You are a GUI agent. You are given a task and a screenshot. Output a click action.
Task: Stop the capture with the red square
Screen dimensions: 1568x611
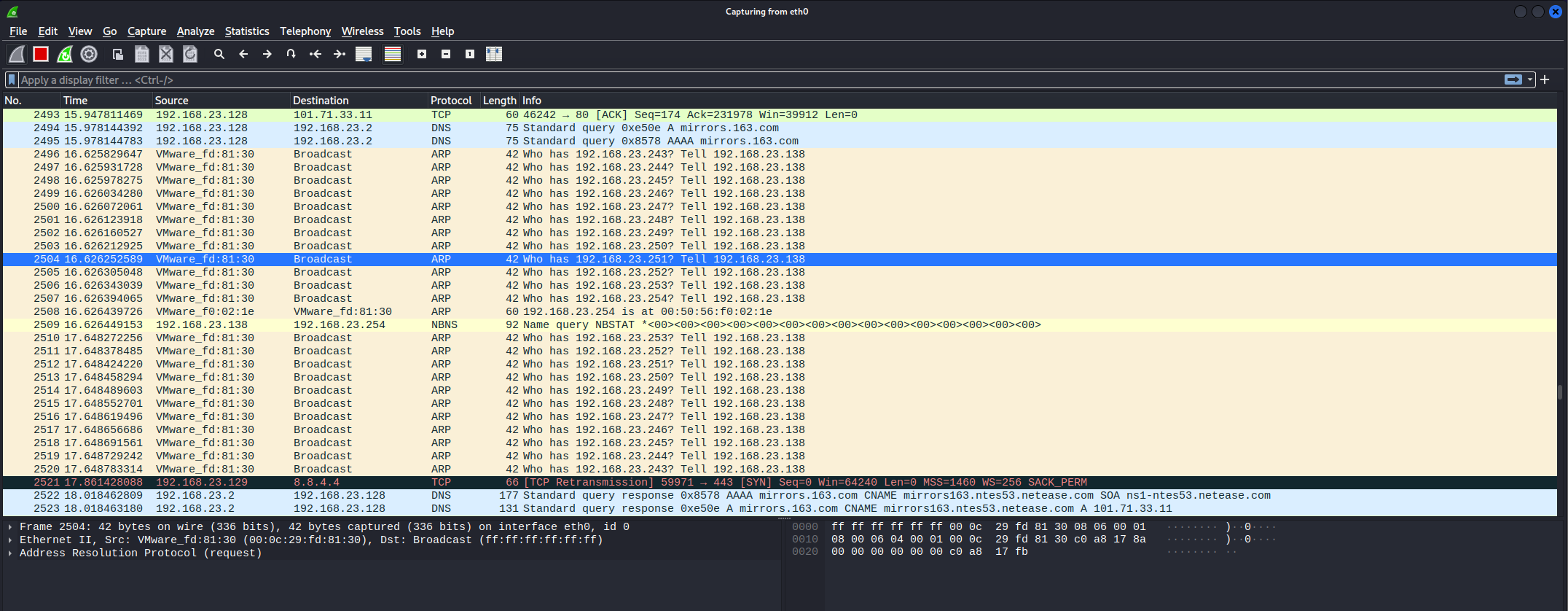coord(41,54)
